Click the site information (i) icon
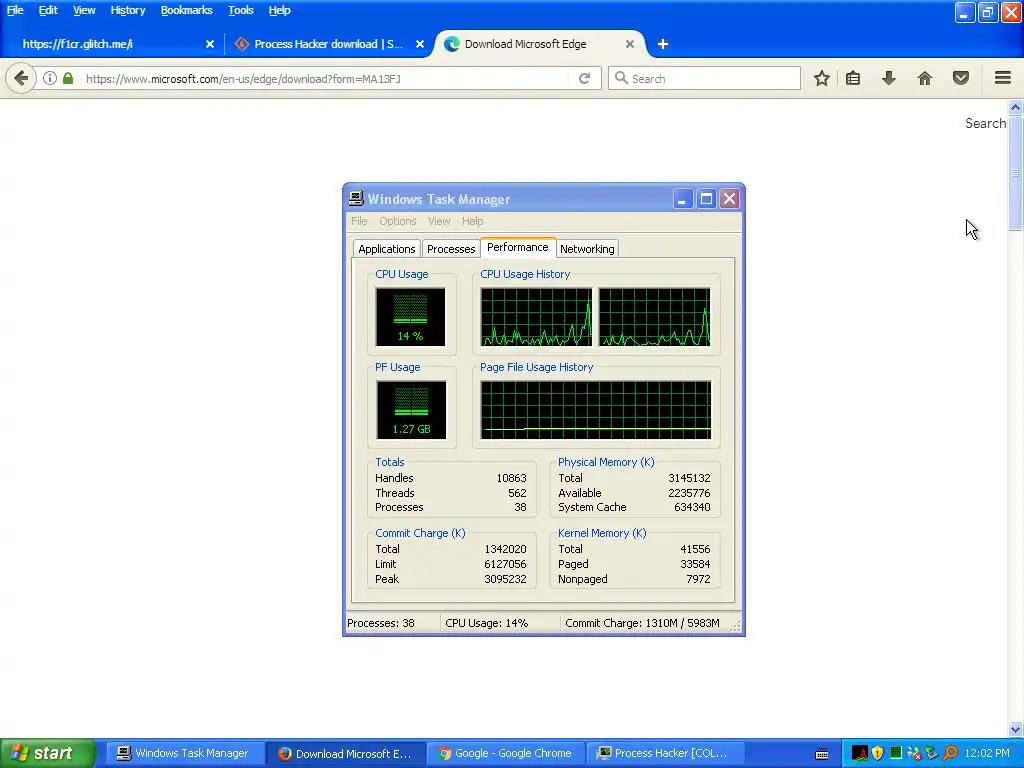The width and height of the screenshot is (1024, 768). [x=50, y=78]
